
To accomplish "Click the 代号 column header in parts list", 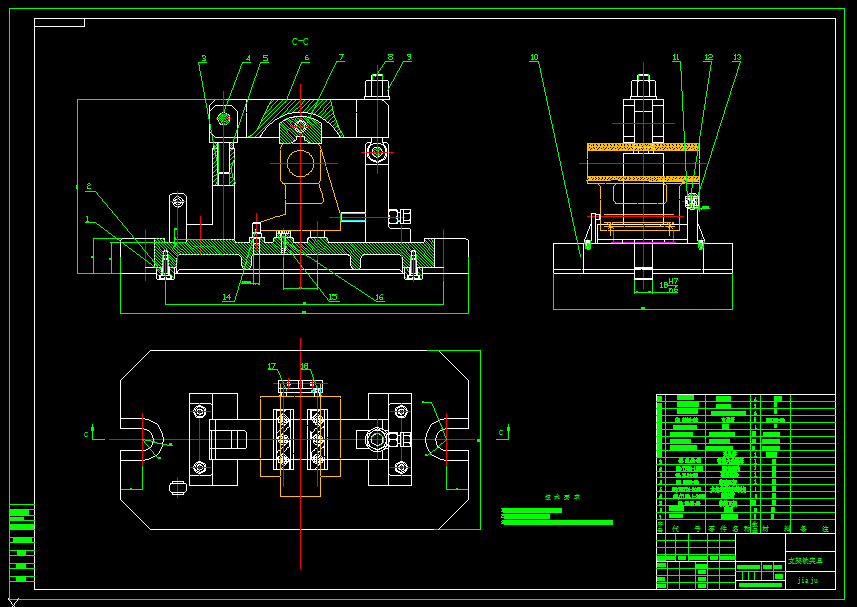I will click(x=686, y=528).
